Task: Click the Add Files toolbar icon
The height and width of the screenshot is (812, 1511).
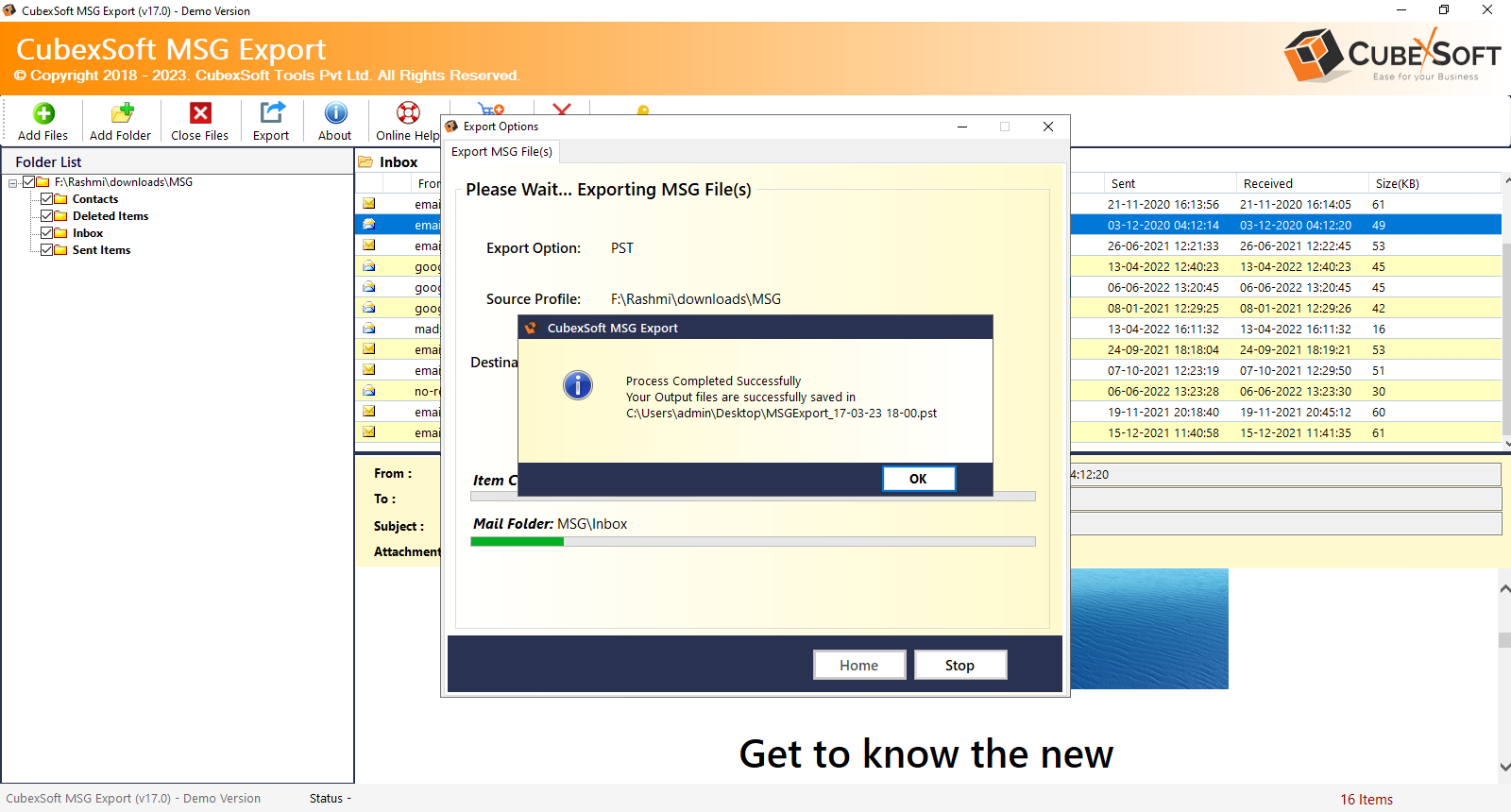Action: click(x=43, y=114)
